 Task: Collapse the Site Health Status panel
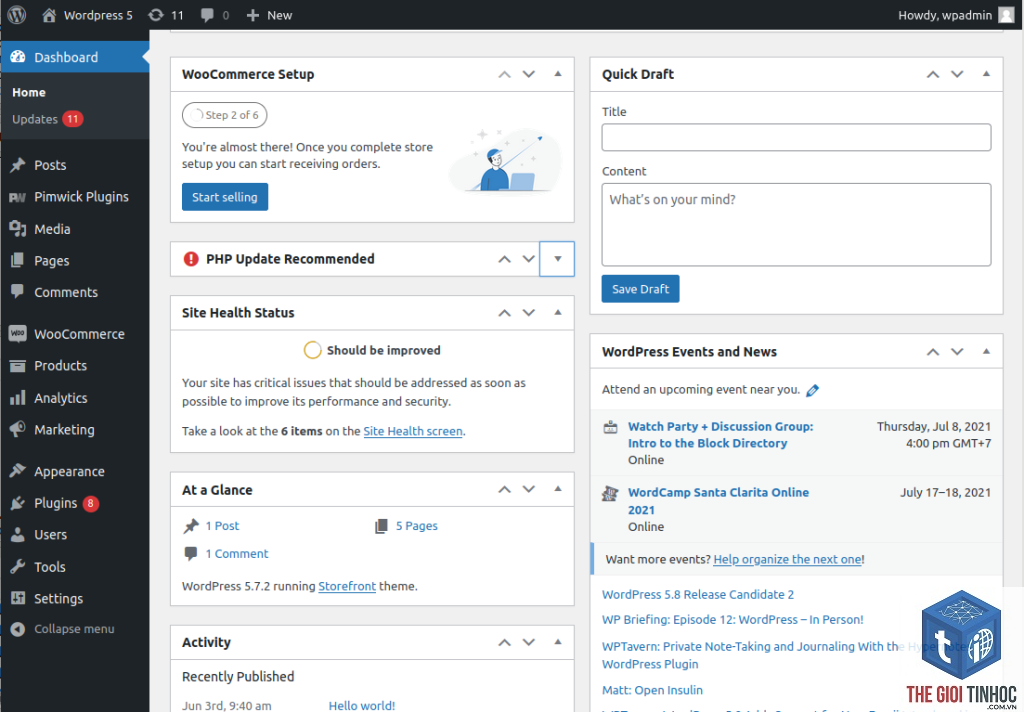(558, 312)
